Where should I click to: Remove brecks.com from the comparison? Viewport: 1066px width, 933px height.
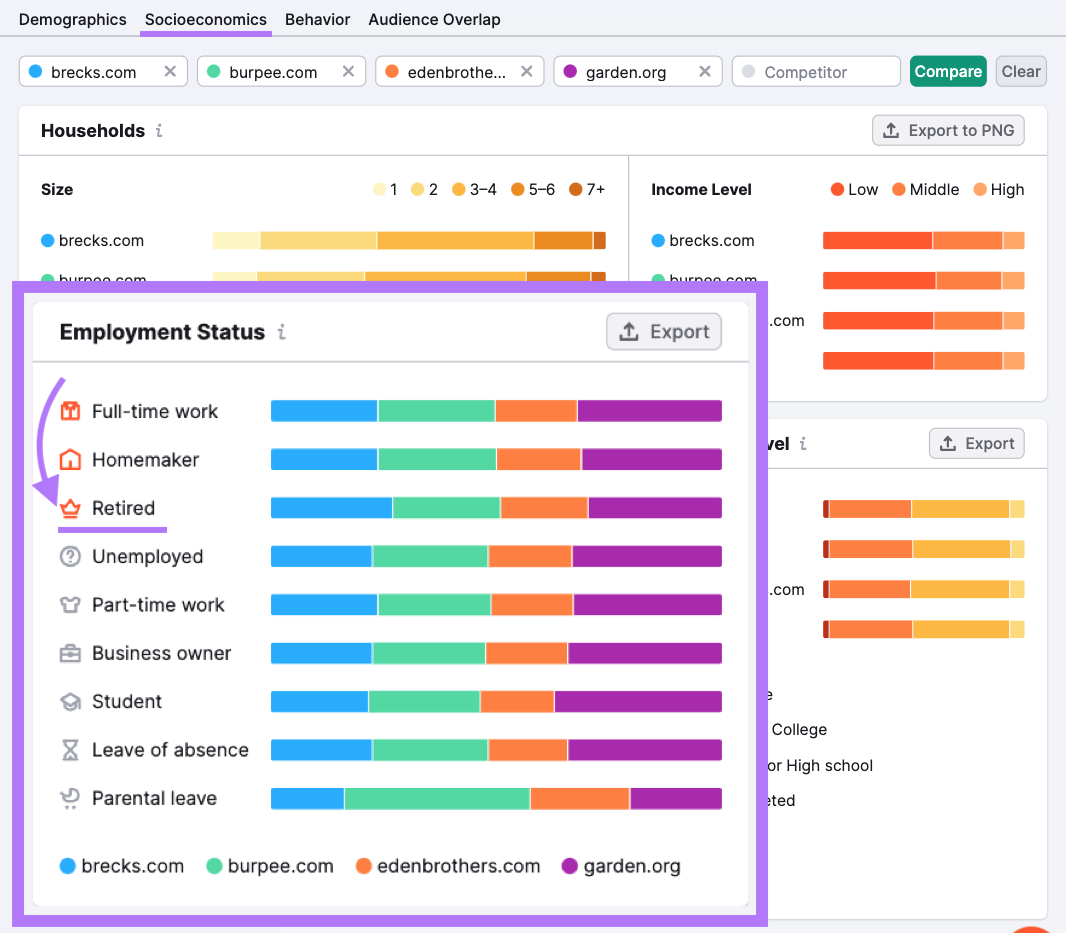point(170,72)
